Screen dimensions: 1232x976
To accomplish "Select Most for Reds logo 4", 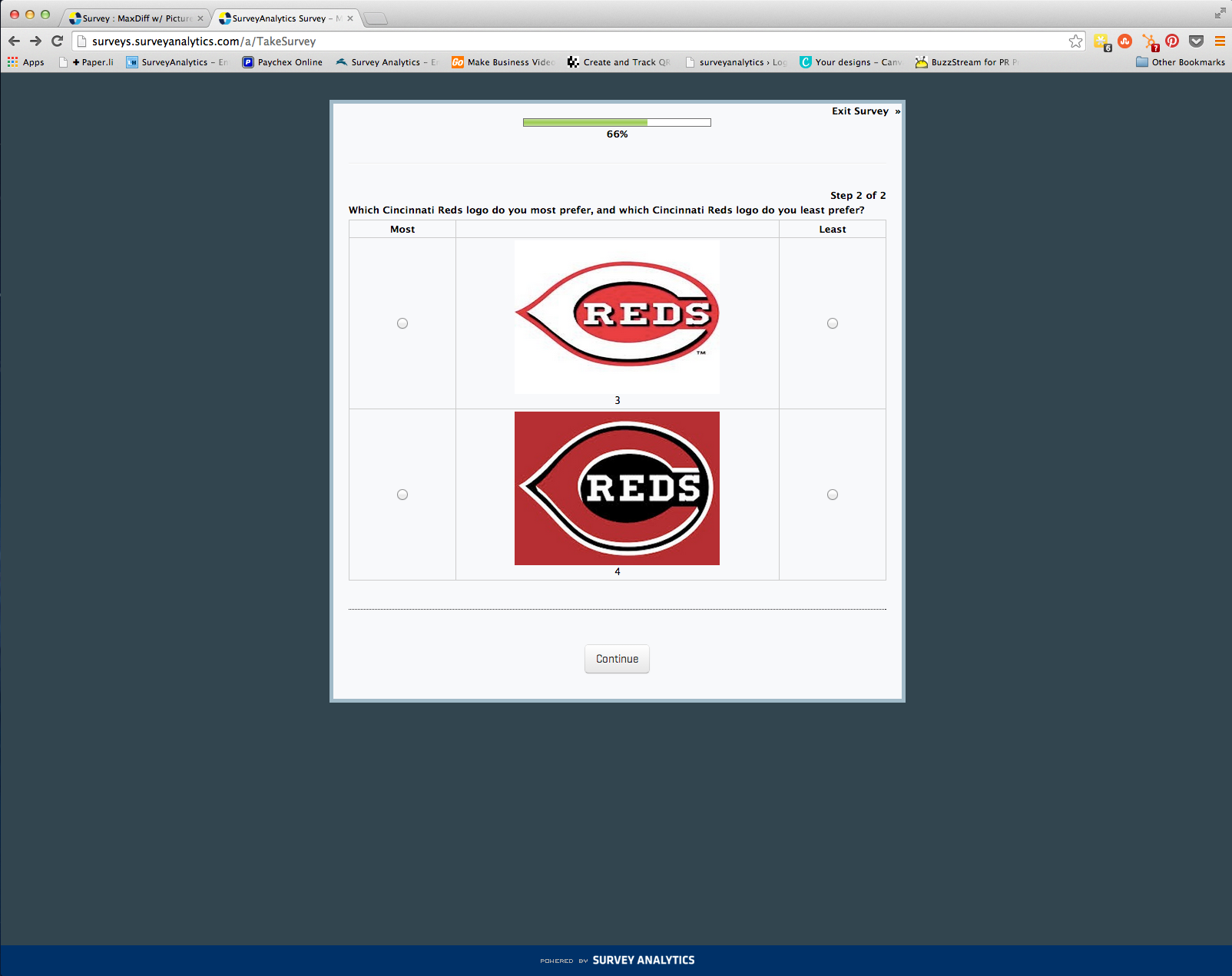I will [x=402, y=495].
